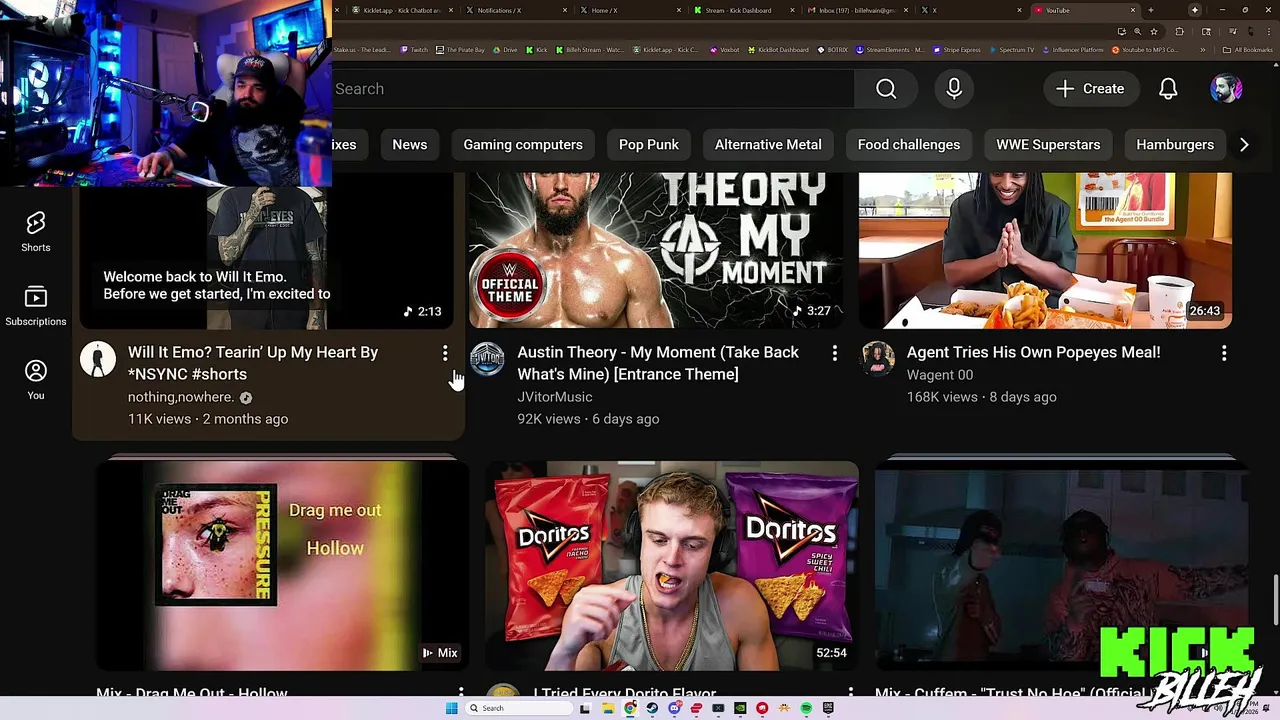Play Austin Theory entrance theme thumbnail

(655, 250)
